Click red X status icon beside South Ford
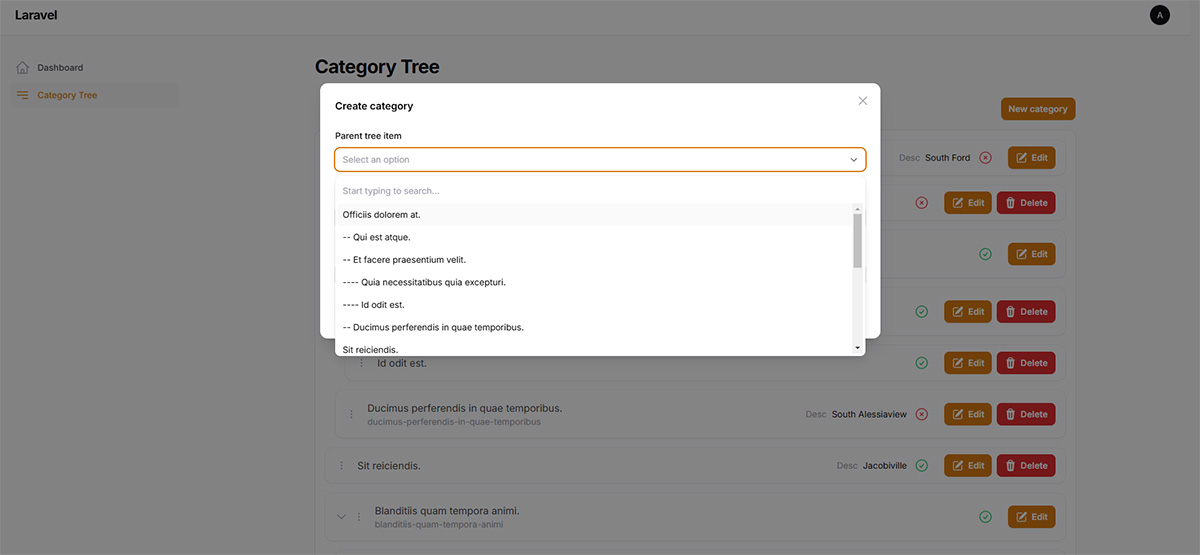 985,158
